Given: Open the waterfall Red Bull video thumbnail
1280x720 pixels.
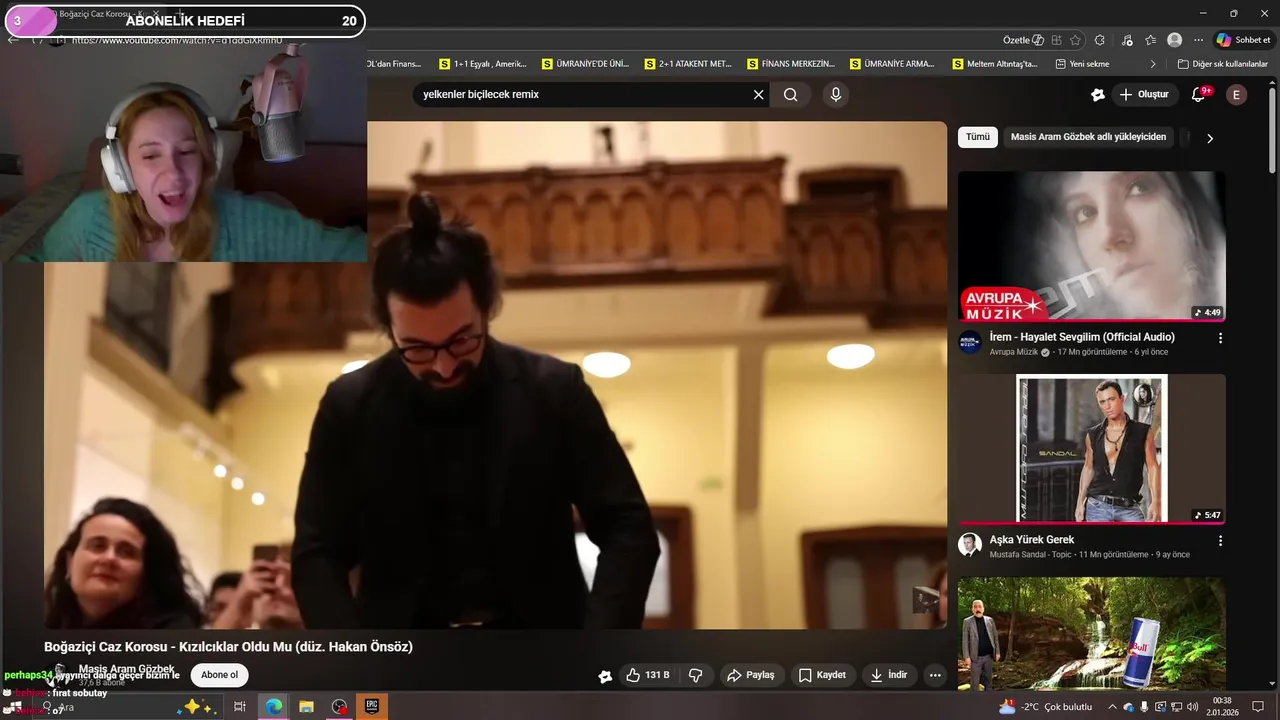Looking at the screenshot, I should (x=1092, y=634).
